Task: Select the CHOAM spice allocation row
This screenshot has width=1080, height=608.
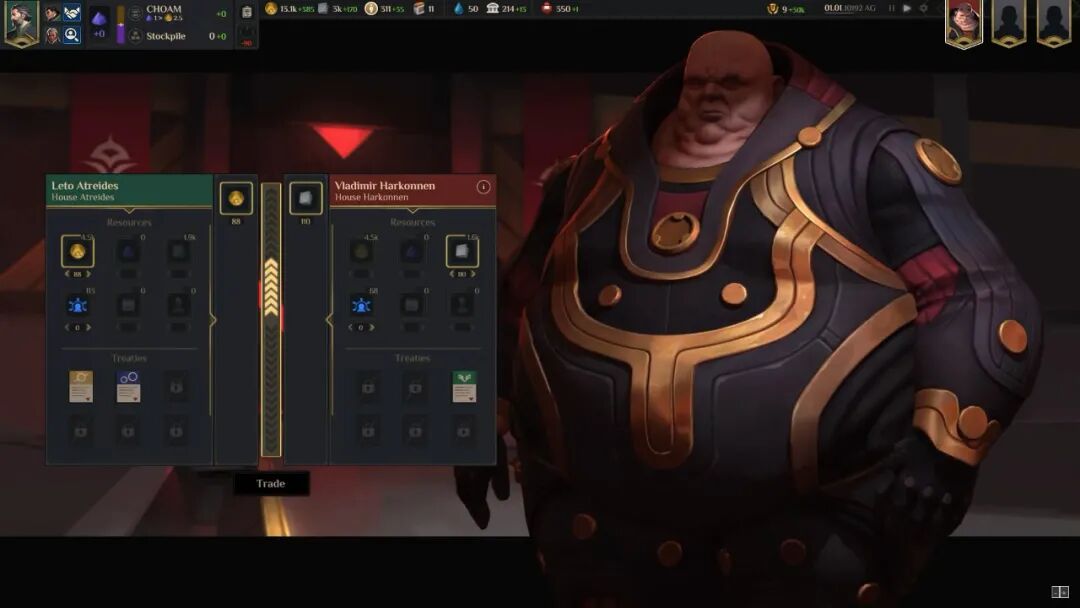Action: coord(178,13)
